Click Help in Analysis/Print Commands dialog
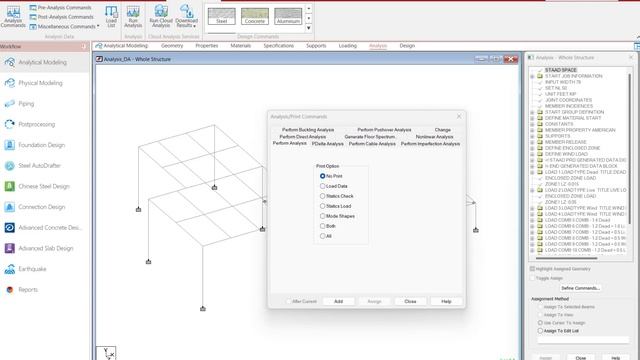 pos(446,301)
